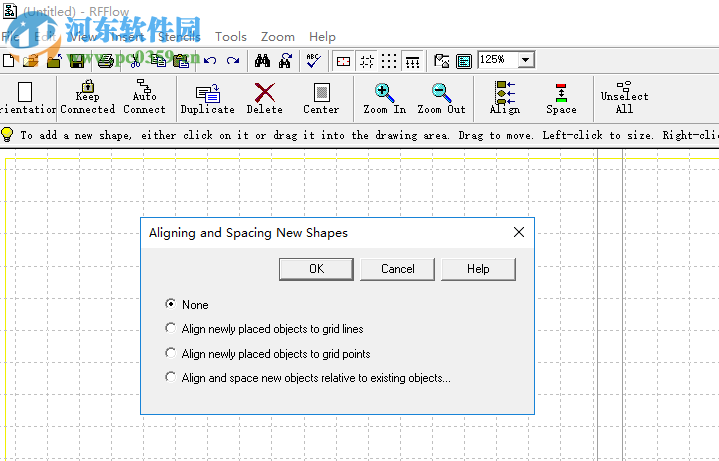Click the Redo arrow icon
719x461 pixels.
233,61
